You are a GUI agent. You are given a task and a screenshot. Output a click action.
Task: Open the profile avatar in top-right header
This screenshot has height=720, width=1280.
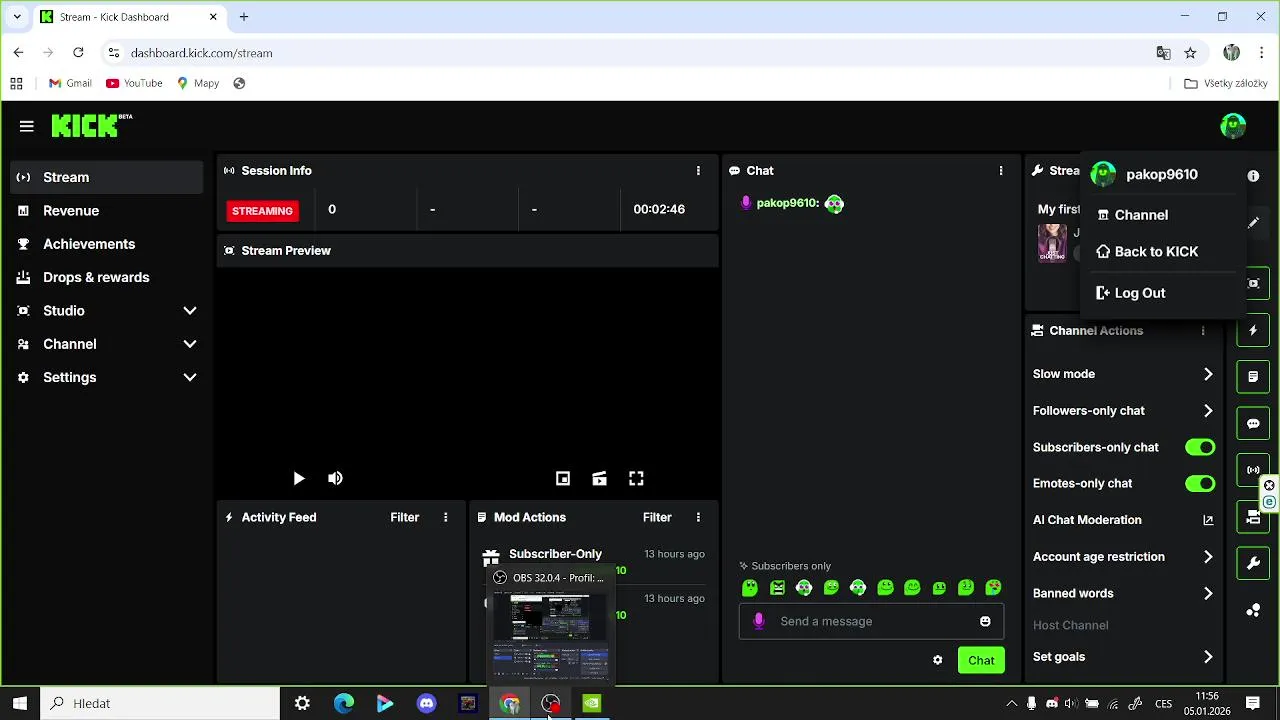pos(1233,126)
